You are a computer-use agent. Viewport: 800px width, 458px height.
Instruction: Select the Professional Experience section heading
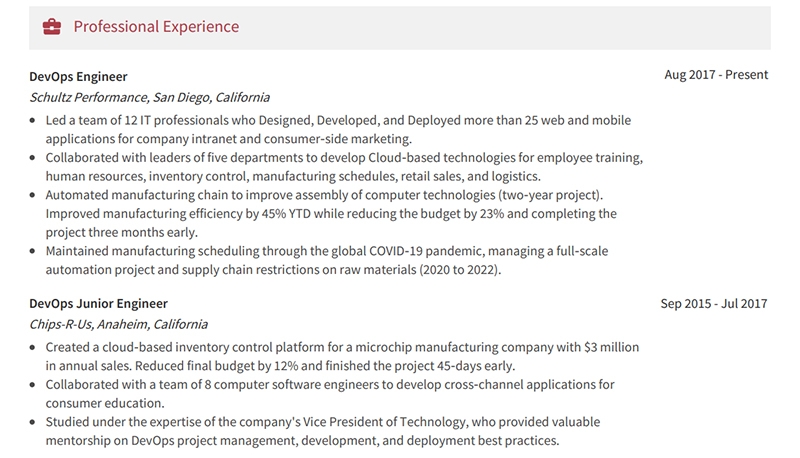[x=156, y=27]
